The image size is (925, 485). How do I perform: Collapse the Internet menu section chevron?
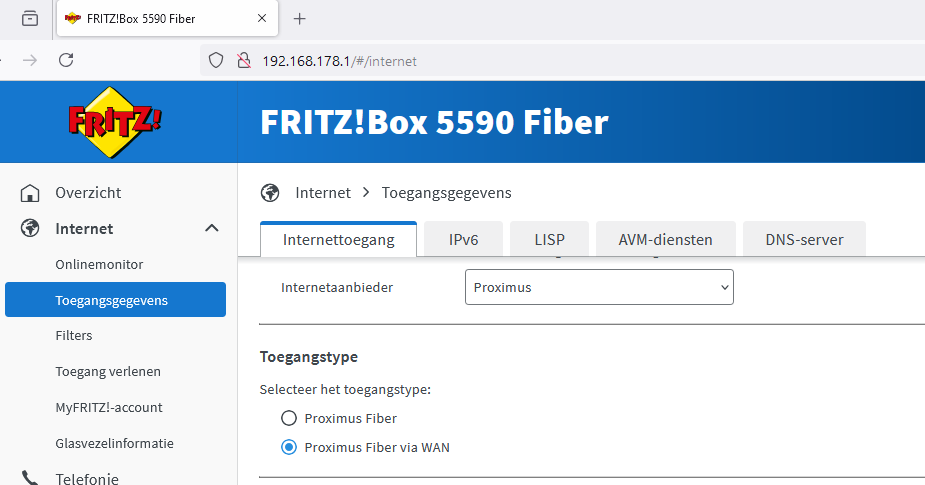[x=212, y=229]
